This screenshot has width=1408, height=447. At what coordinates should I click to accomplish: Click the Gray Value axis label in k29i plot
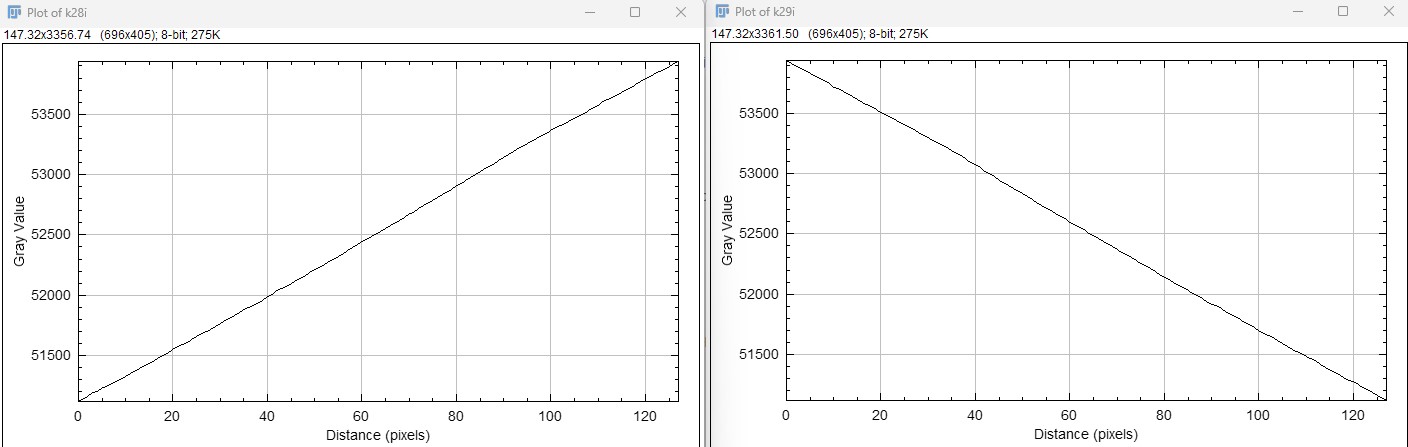coord(727,231)
